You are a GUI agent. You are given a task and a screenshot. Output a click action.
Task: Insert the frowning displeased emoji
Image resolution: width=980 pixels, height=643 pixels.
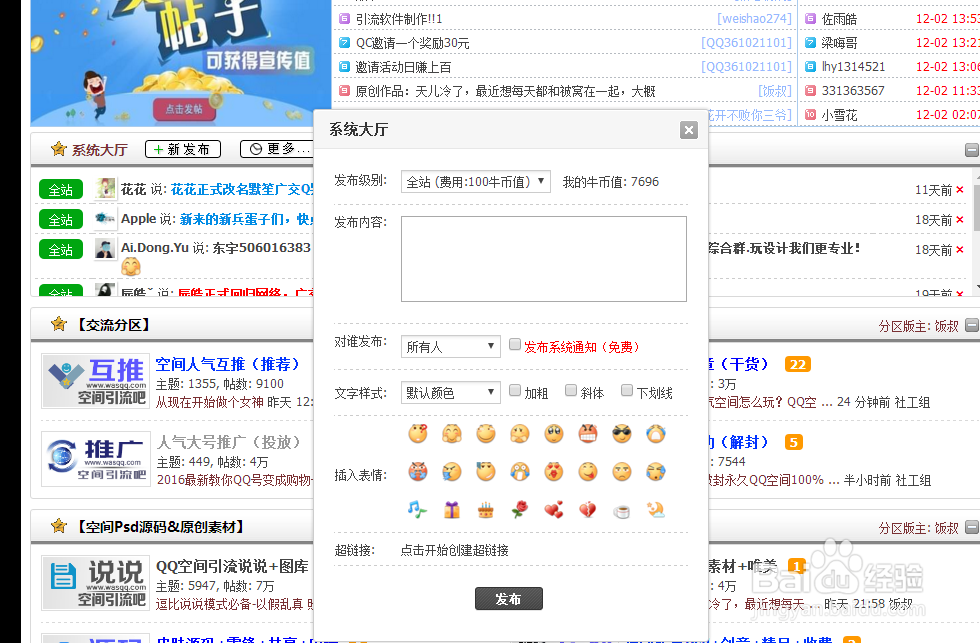coord(621,472)
